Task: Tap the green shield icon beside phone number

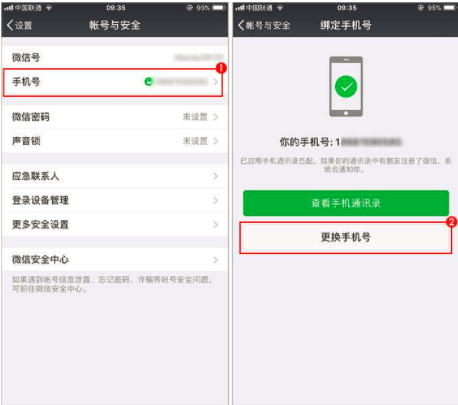Action: [148, 81]
